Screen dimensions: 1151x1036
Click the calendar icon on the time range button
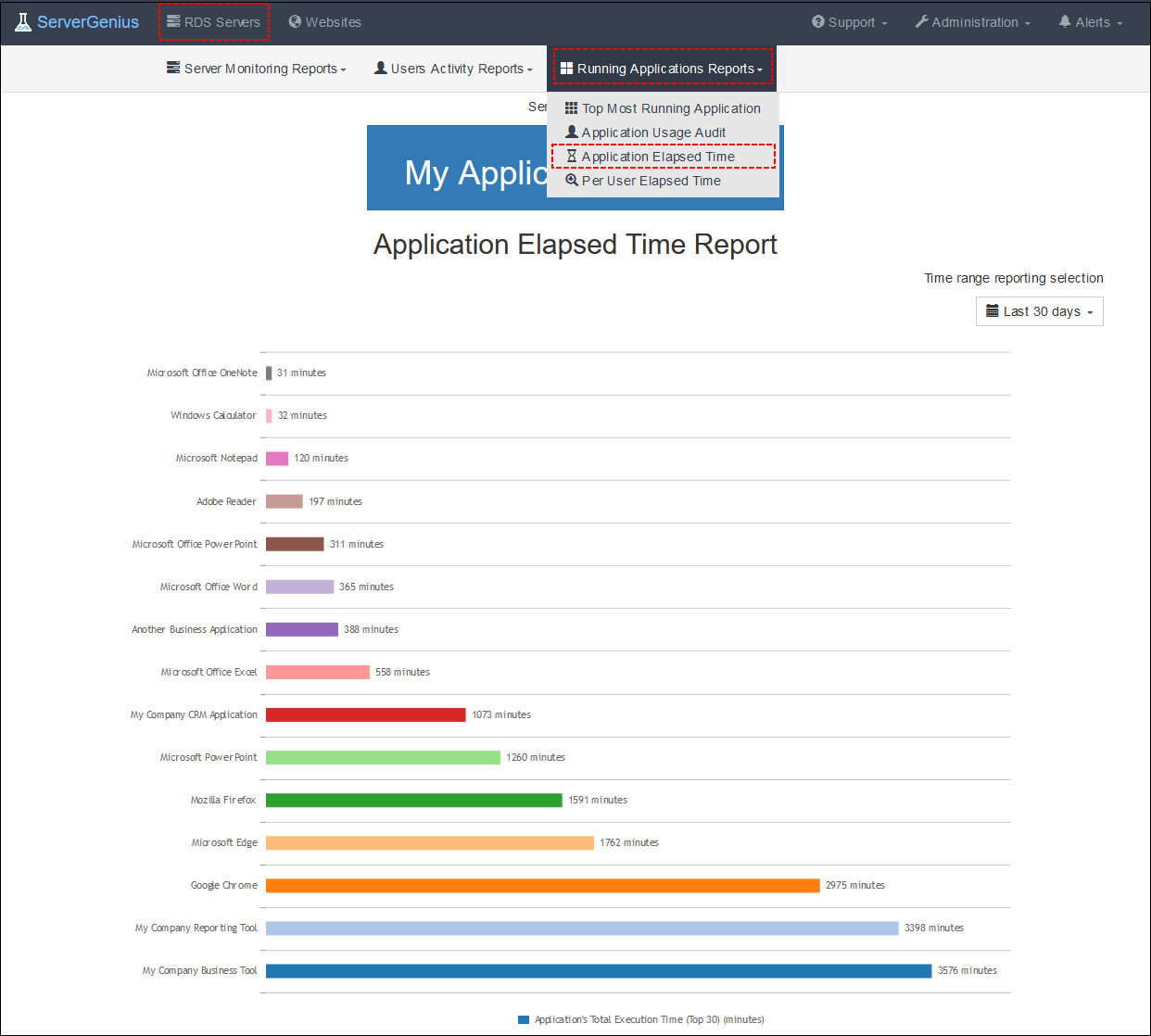(x=990, y=311)
